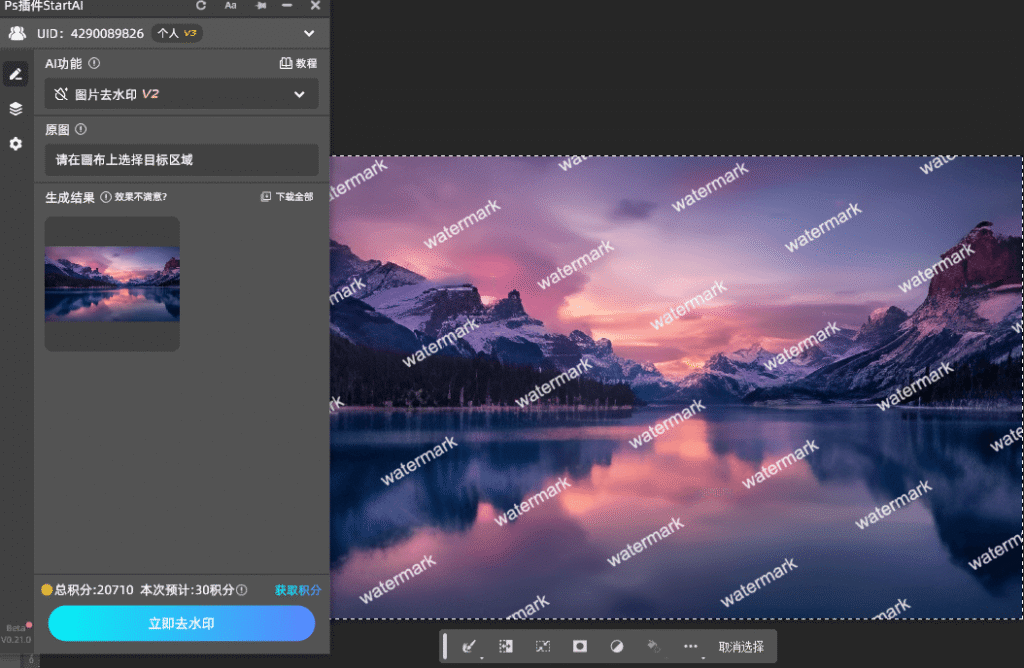Click the selection brush icon in bottom toolbar

coord(468,647)
